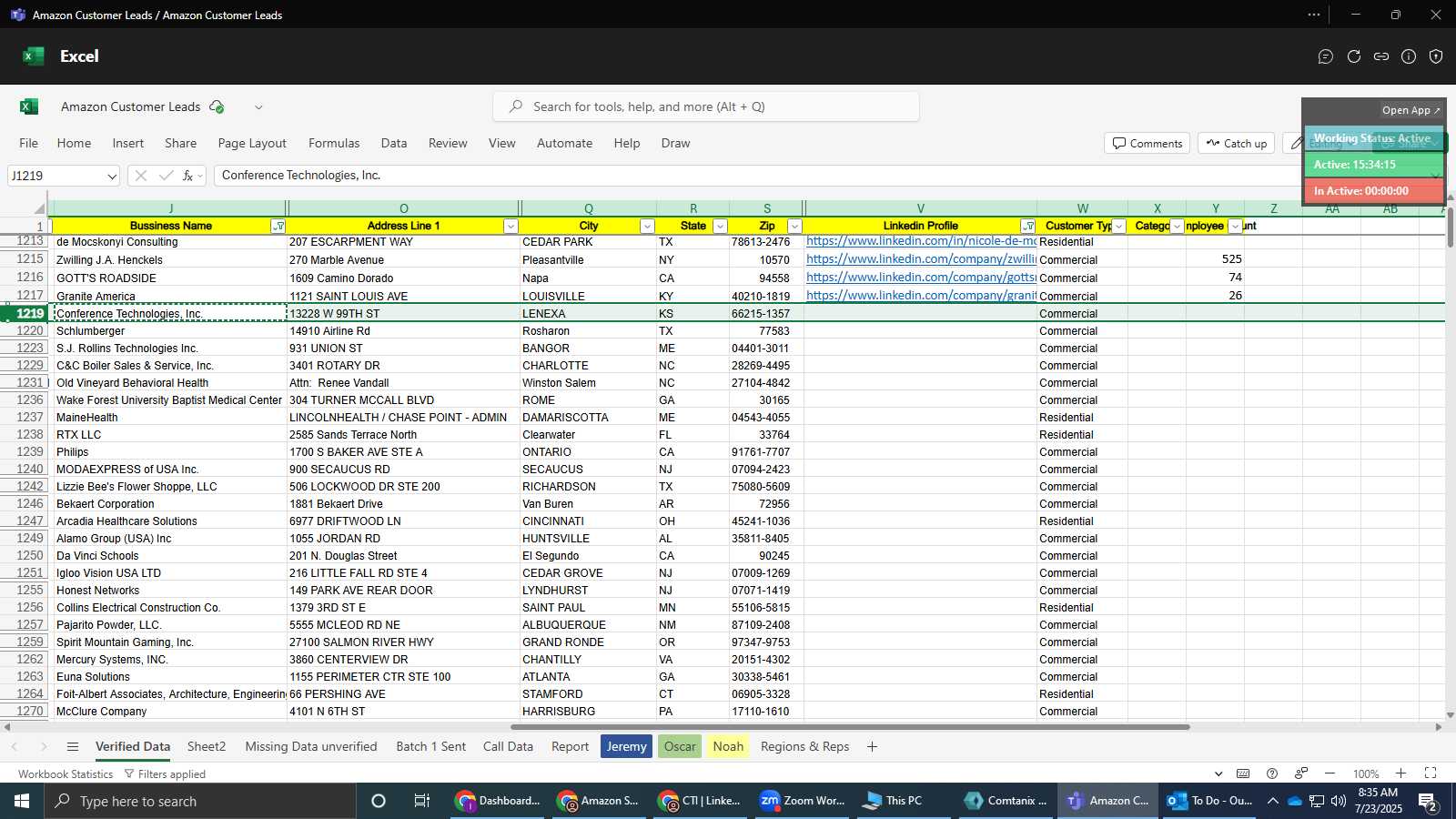Switch to the Jeremy sheet tab
Image resolution: width=1456 pixels, height=819 pixels.
coord(627,746)
